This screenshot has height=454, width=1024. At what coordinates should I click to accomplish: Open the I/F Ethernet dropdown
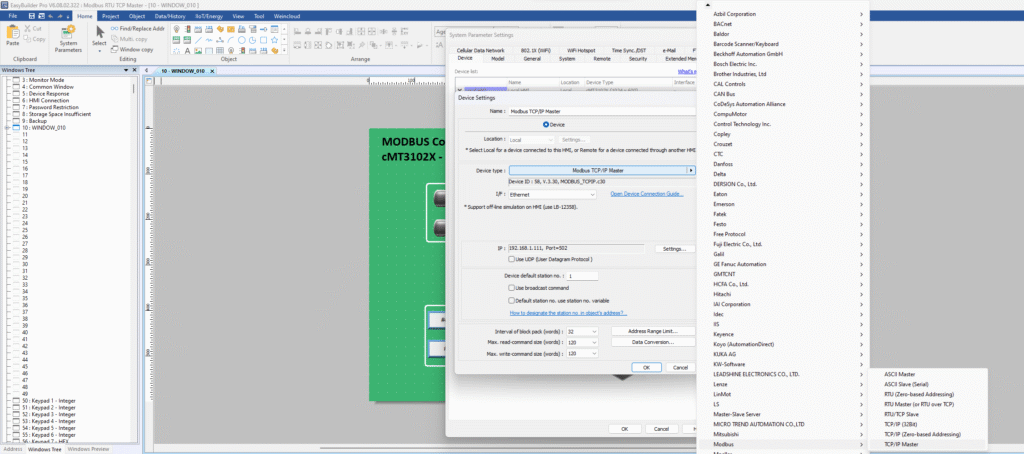pos(552,195)
